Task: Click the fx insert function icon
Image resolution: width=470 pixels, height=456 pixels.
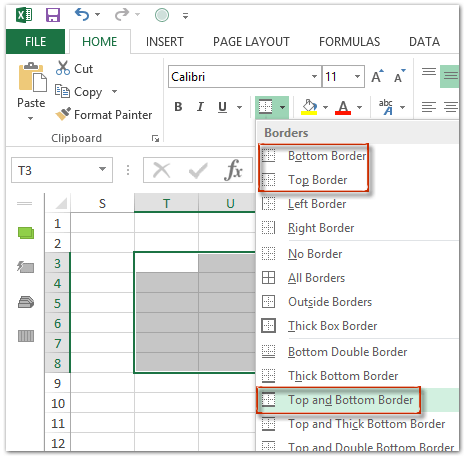Action: coord(233,170)
